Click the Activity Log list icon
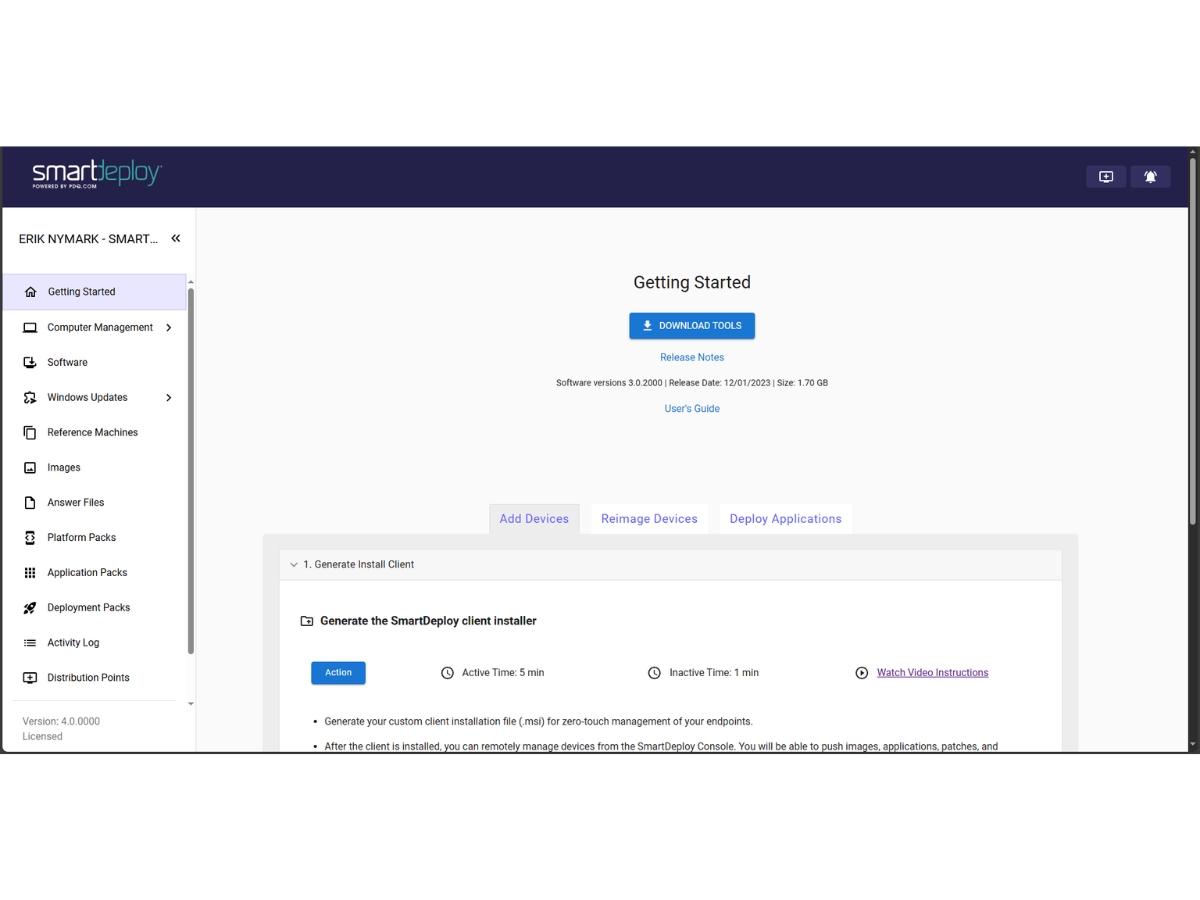Image resolution: width=1200 pixels, height=900 pixels. click(x=30, y=642)
